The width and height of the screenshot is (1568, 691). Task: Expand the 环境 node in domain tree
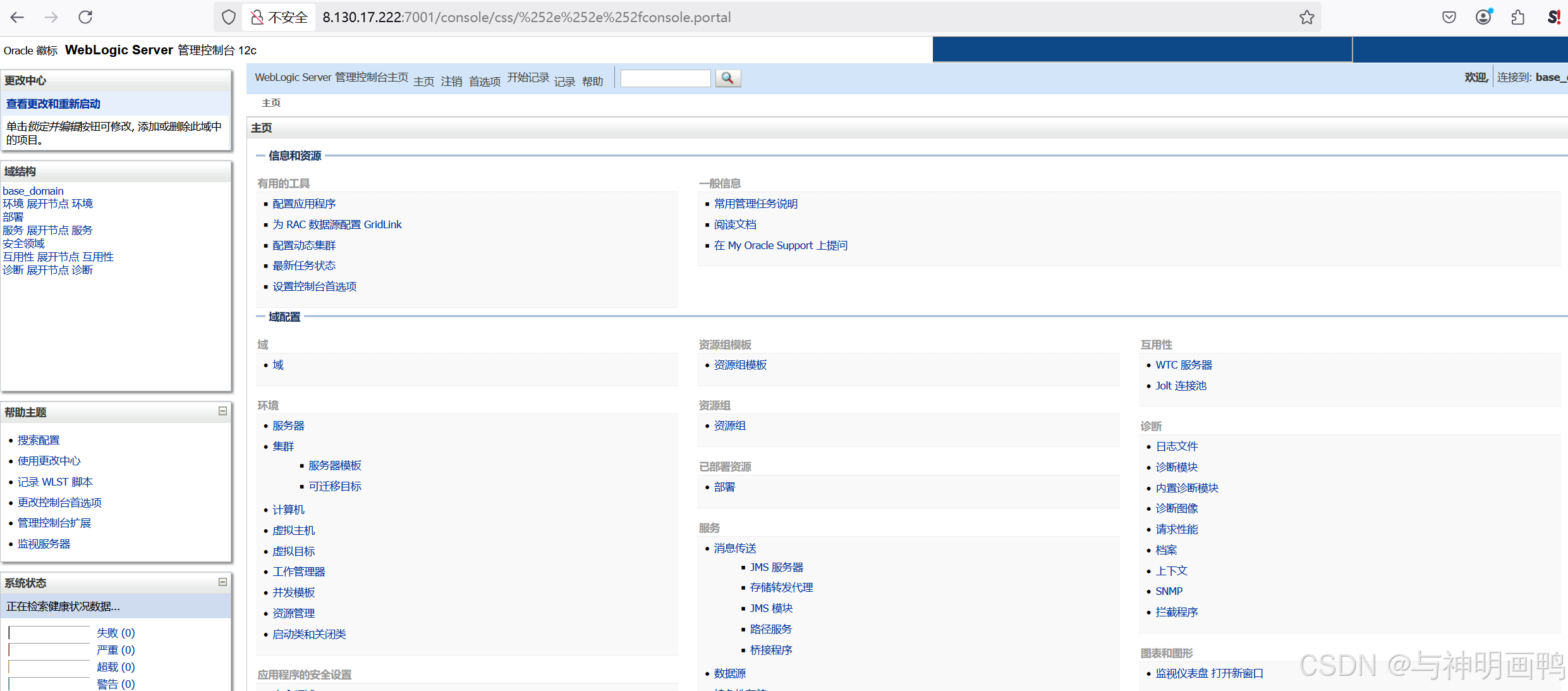[47, 204]
